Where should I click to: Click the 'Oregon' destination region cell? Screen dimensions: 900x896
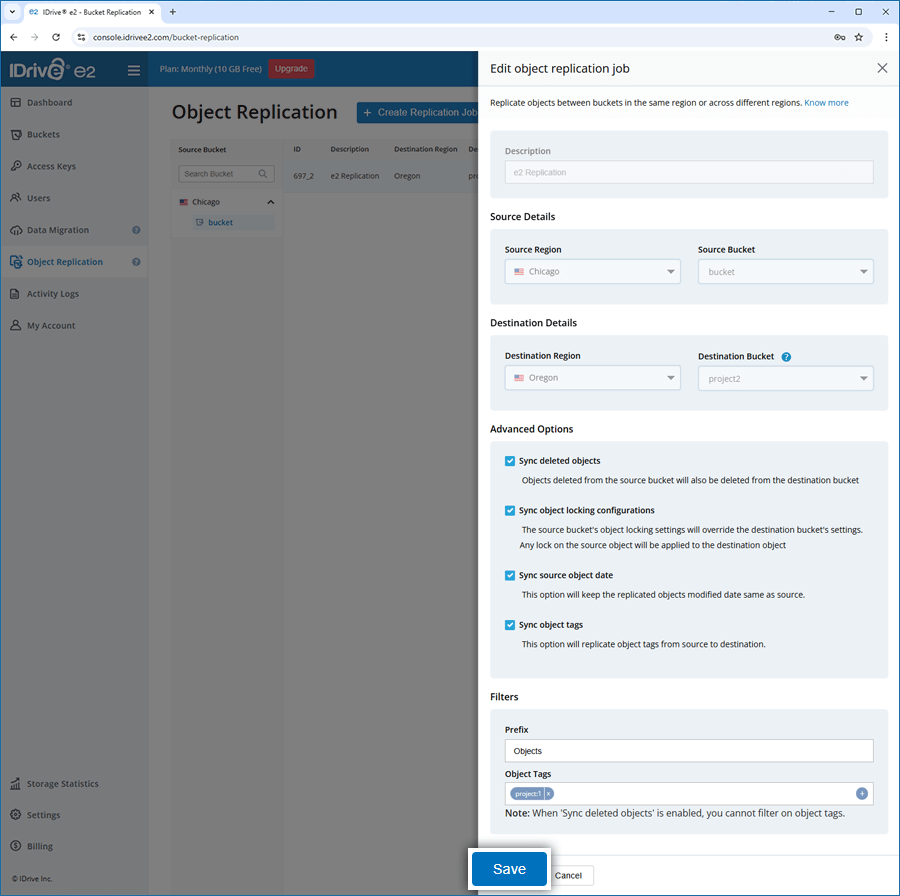pos(407,176)
